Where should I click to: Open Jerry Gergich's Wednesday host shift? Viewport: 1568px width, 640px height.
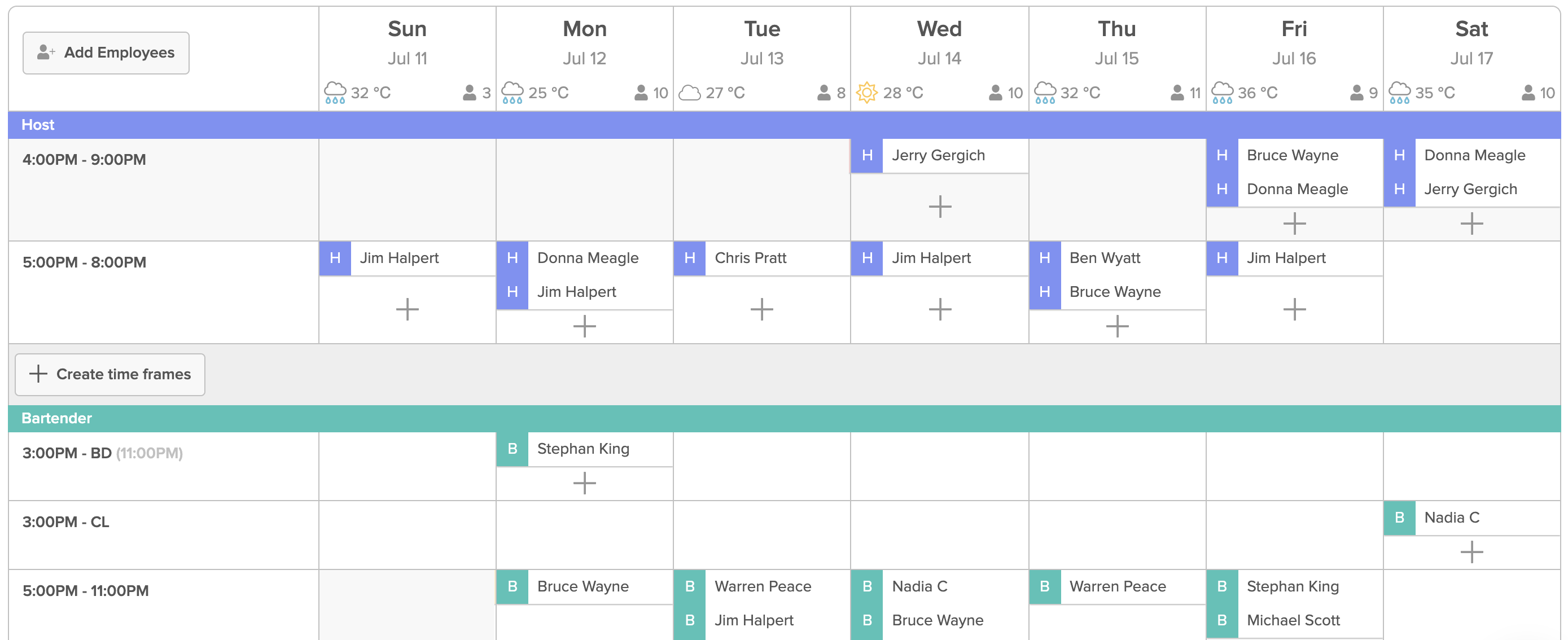click(x=939, y=156)
